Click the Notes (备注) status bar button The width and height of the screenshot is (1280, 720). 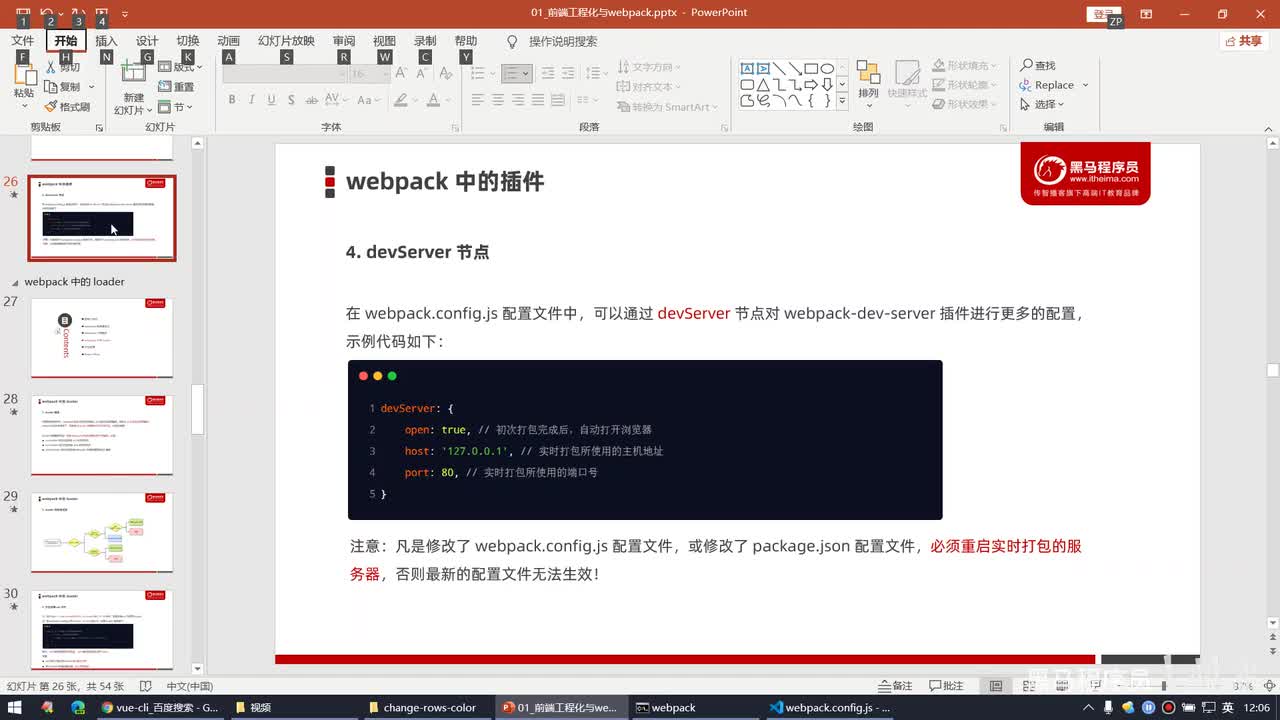(x=895, y=686)
